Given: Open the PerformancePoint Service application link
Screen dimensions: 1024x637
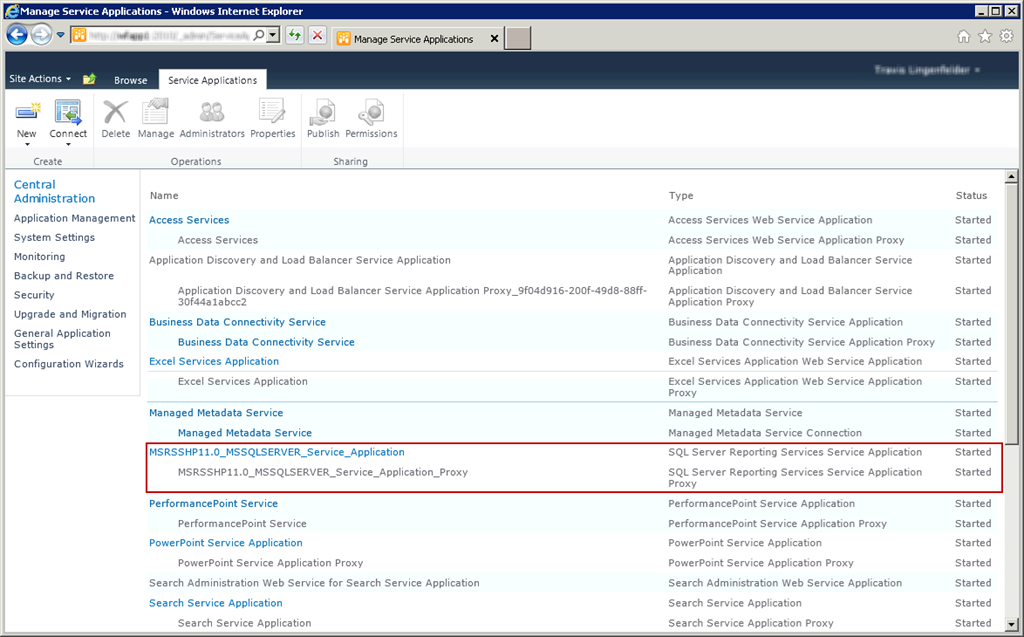Looking at the screenshot, I should pyautogui.click(x=213, y=504).
